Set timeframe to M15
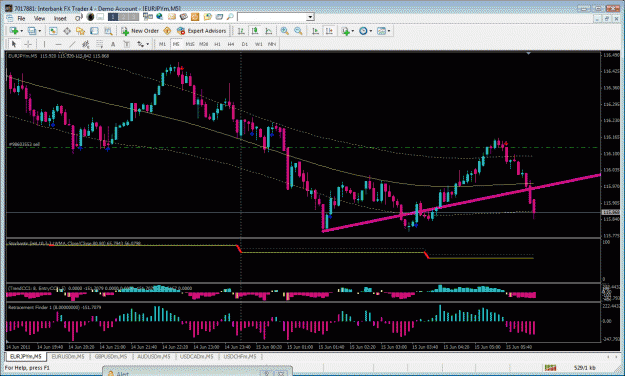Screen dimensions: 625x376 tap(190, 44)
